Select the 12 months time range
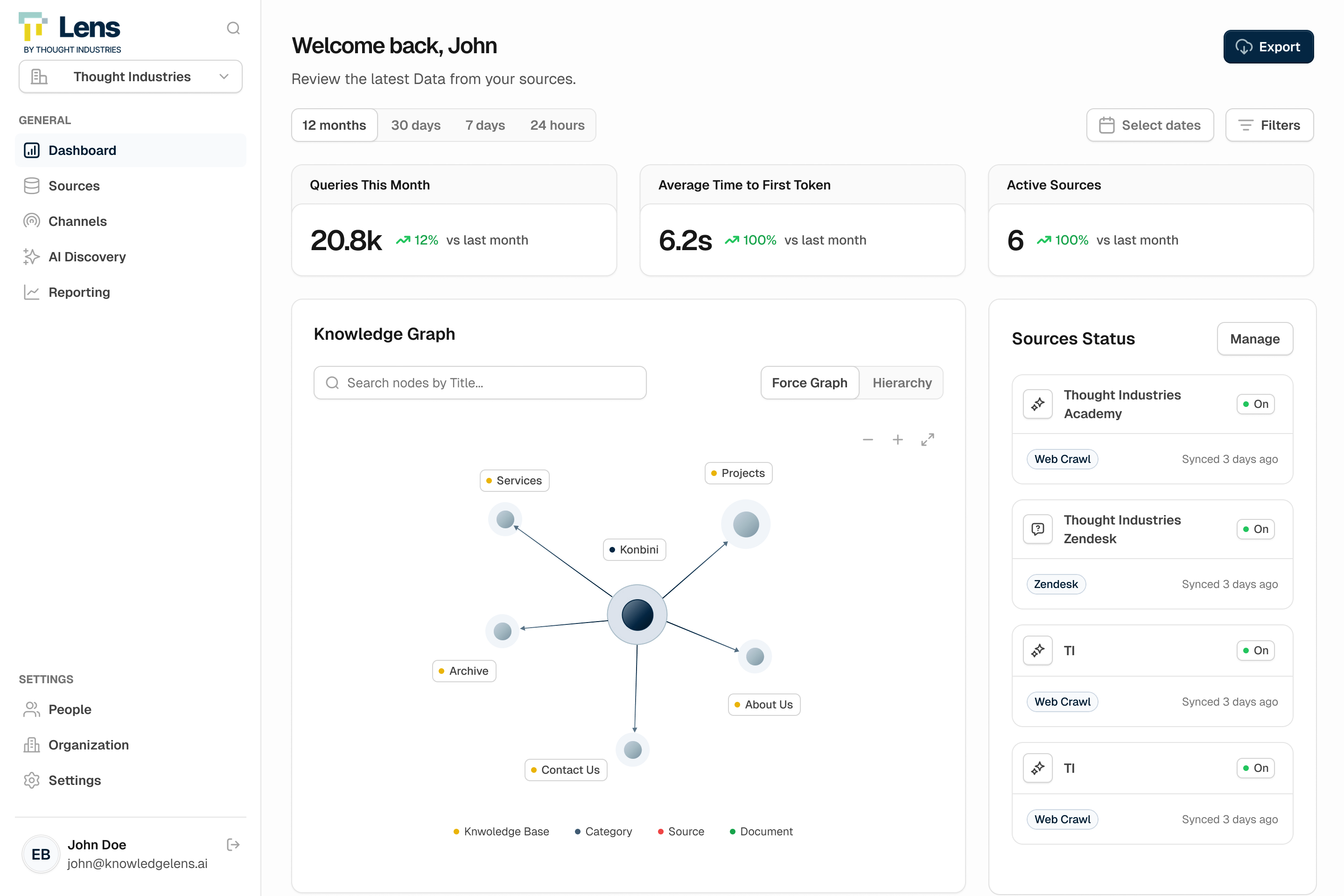This screenshot has height=896, width=1344. click(334, 125)
